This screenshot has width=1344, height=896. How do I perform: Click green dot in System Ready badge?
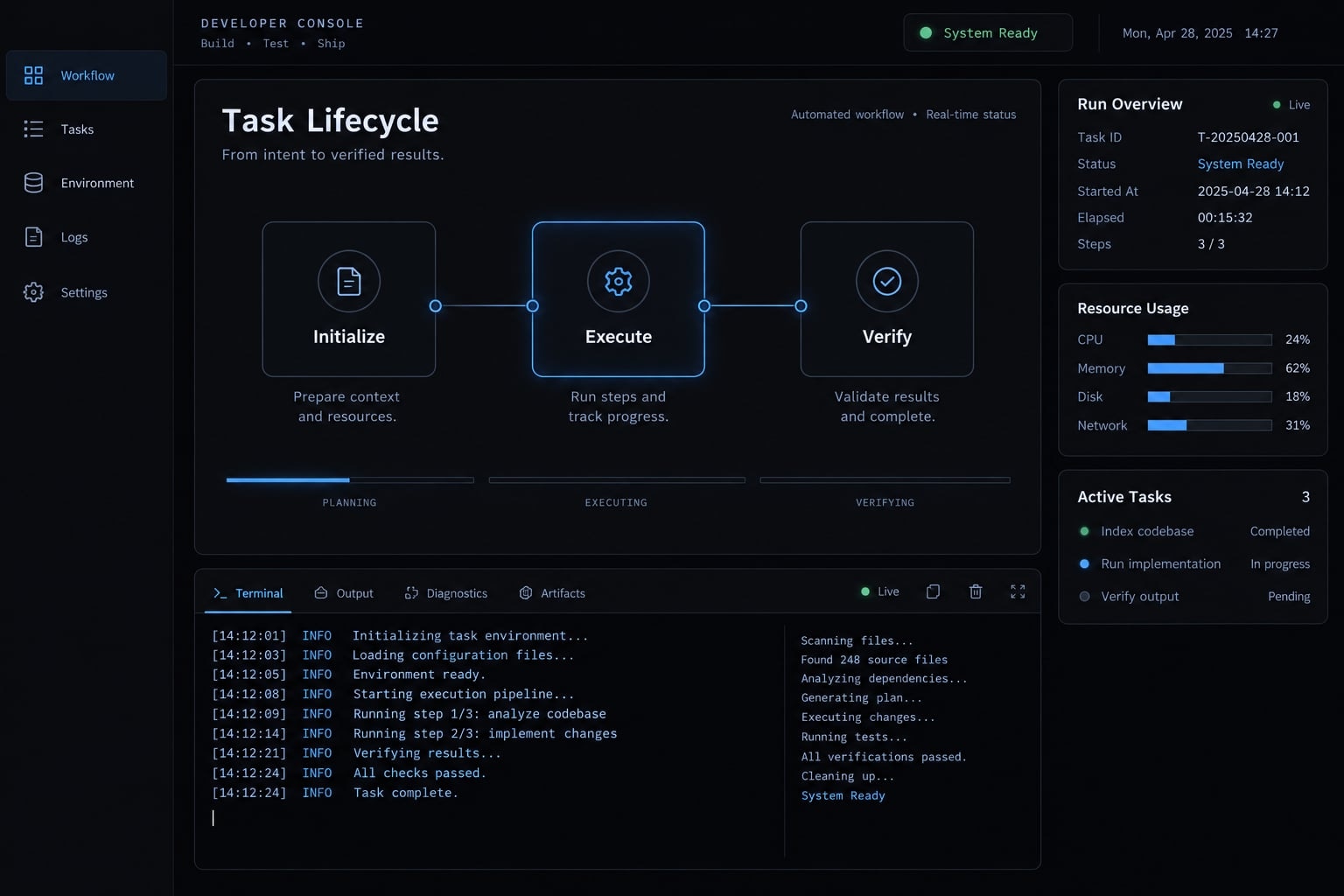(926, 33)
